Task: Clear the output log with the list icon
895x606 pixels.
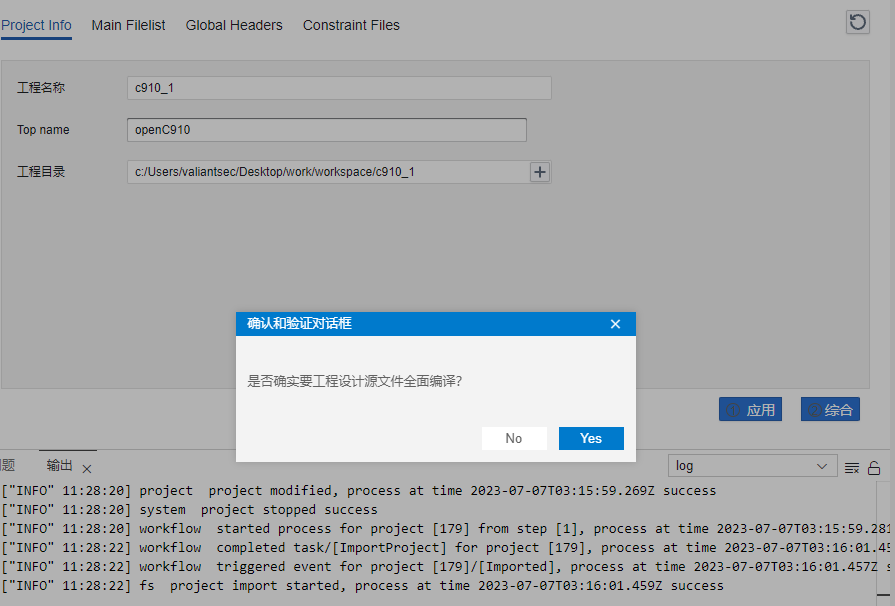Action: [852, 467]
